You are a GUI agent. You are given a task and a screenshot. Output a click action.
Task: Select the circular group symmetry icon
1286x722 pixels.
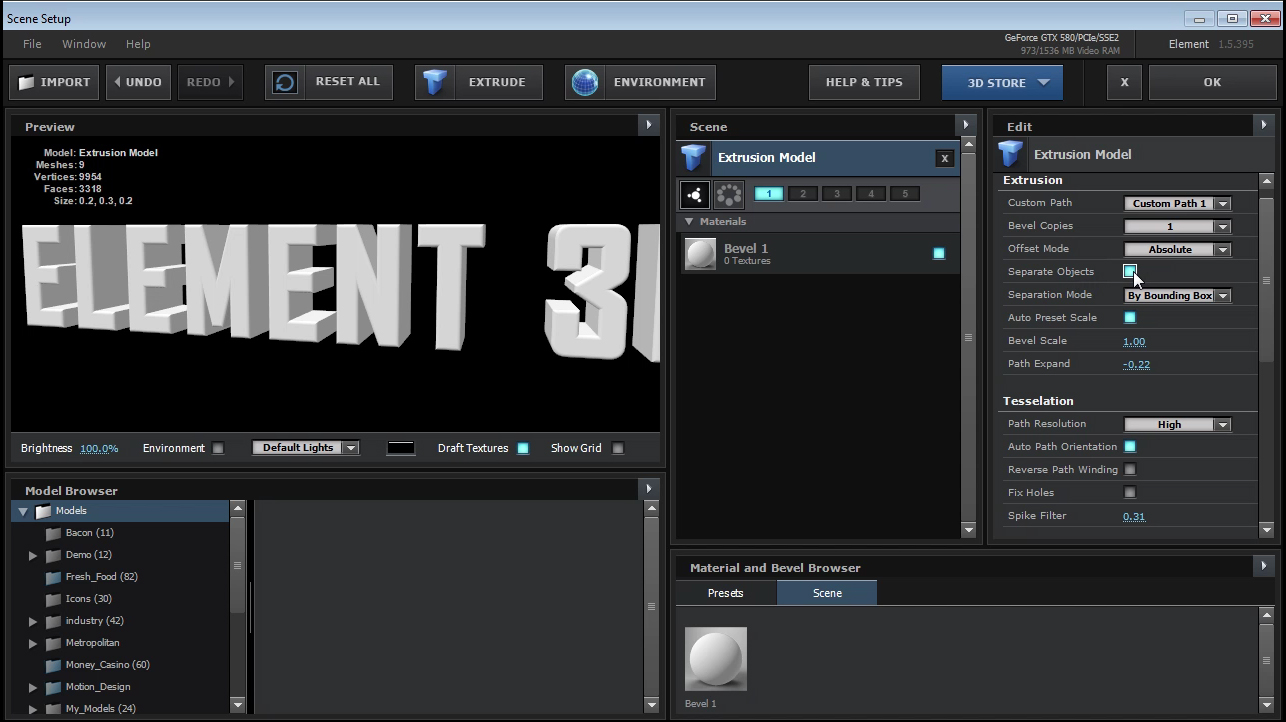[x=729, y=194]
